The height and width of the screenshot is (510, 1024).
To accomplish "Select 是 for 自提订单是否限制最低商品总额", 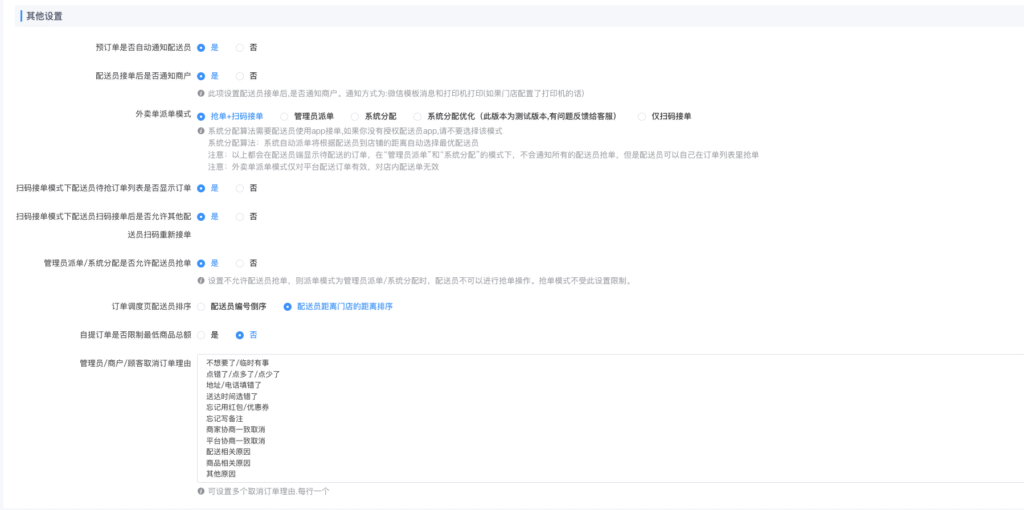I will [201, 335].
